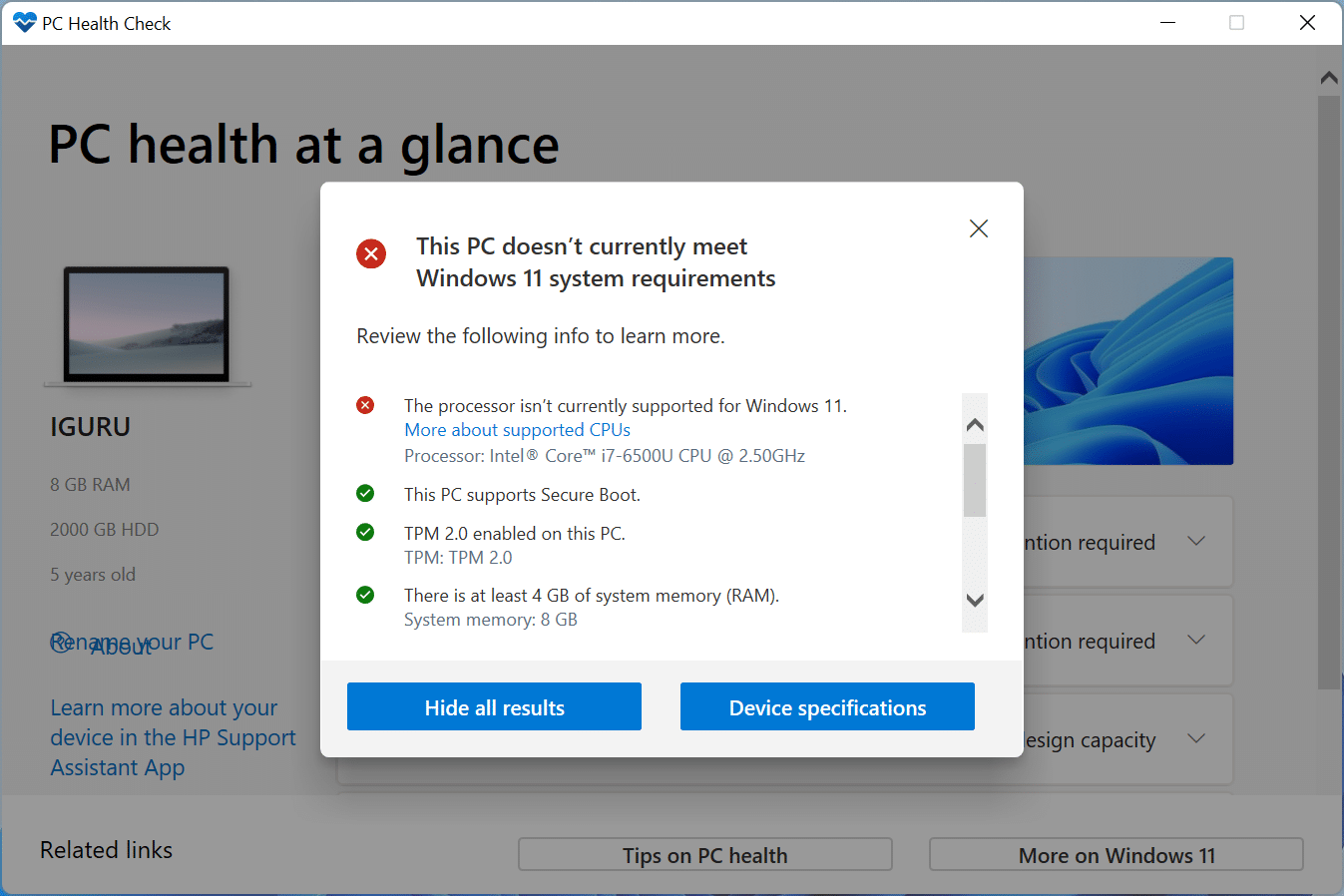1344x896 pixels.
Task: Click the red error icon beside the dialog title
Action: point(371,253)
